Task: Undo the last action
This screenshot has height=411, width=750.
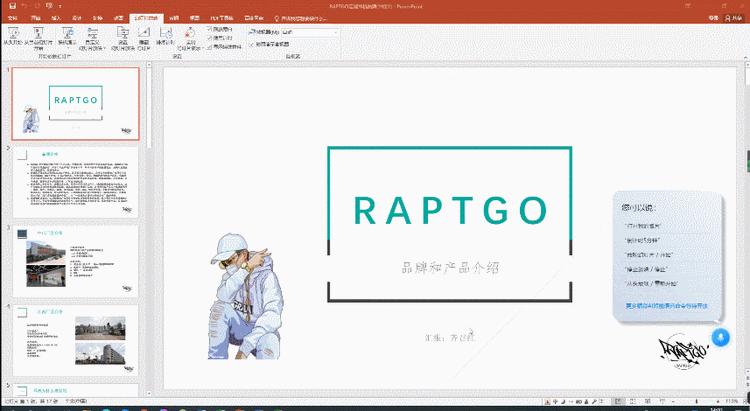Action: pos(25,6)
